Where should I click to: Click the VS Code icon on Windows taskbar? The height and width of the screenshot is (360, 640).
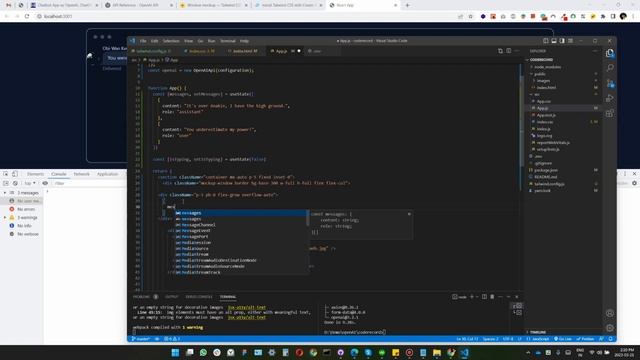pyautogui.click(x=465, y=353)
